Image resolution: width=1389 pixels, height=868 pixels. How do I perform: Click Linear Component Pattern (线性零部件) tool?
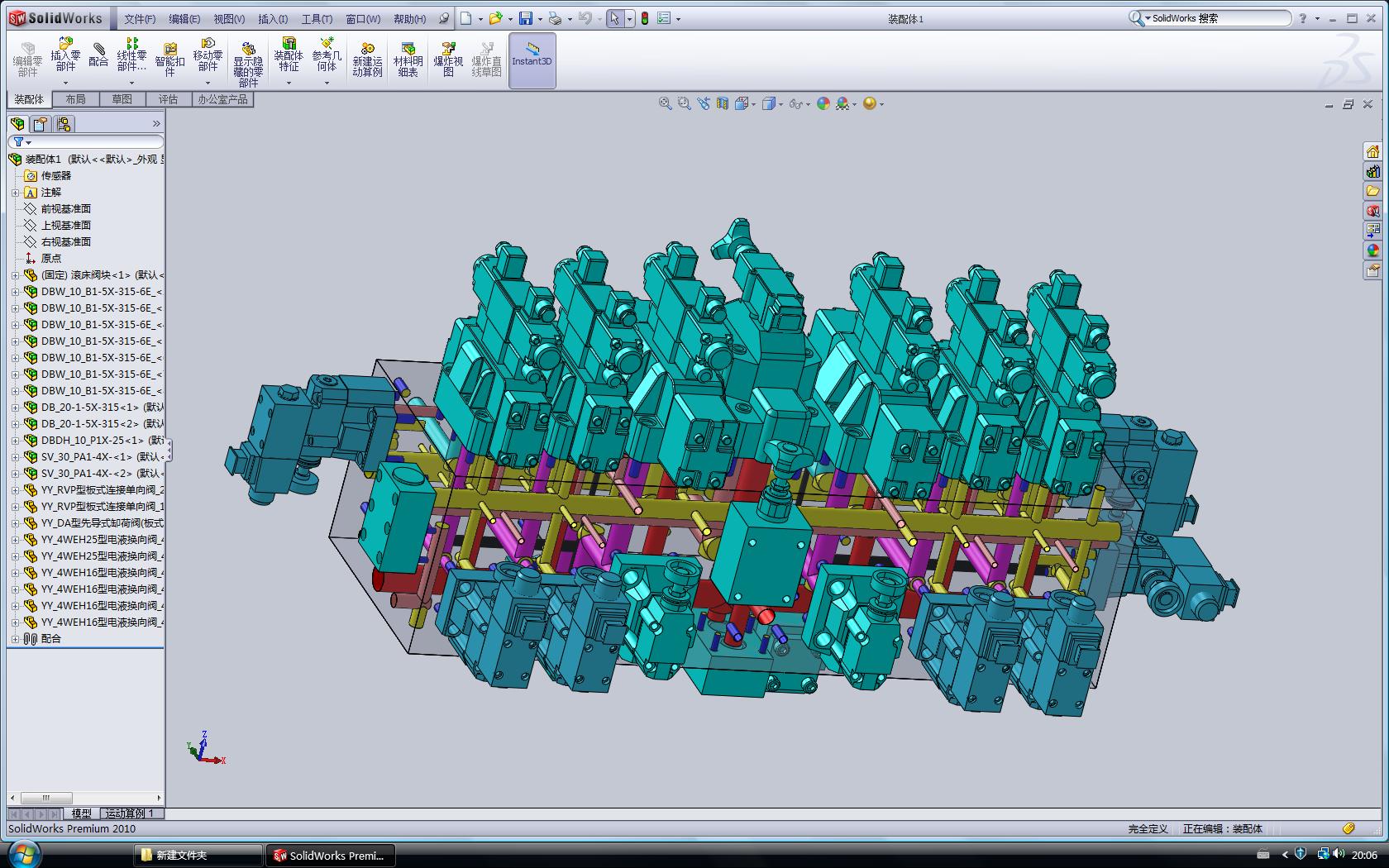tap(131, 55)
